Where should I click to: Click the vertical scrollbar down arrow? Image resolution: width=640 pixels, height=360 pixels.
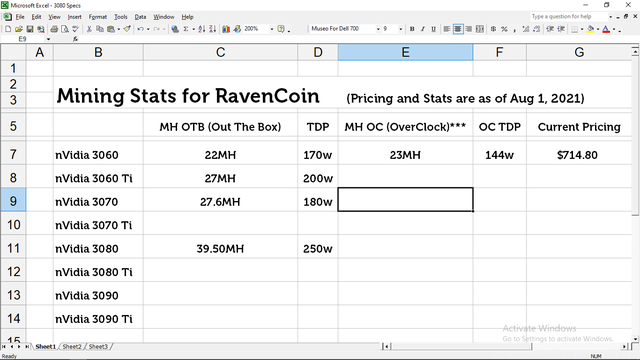635,339
